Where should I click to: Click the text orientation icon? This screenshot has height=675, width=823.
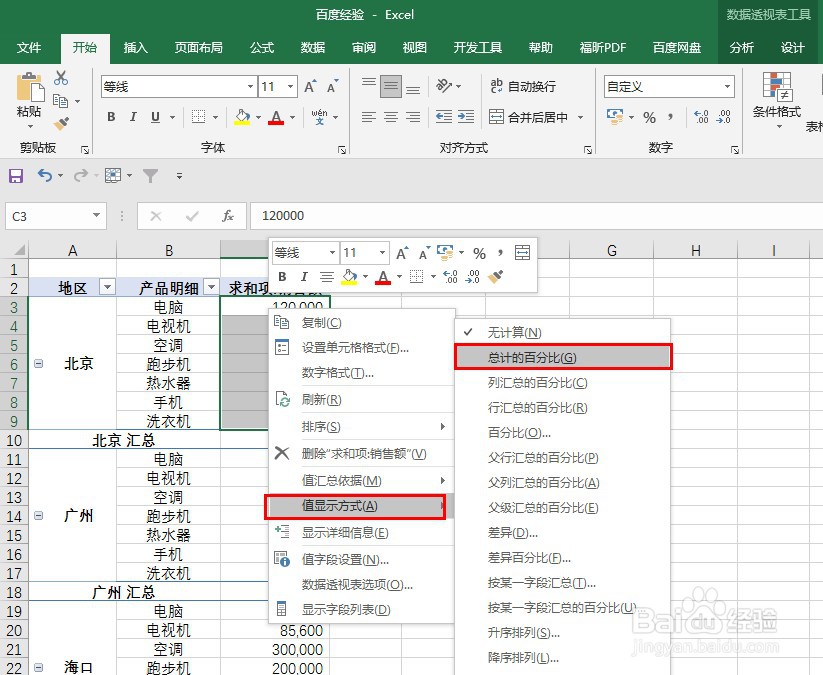coord(445,86)
